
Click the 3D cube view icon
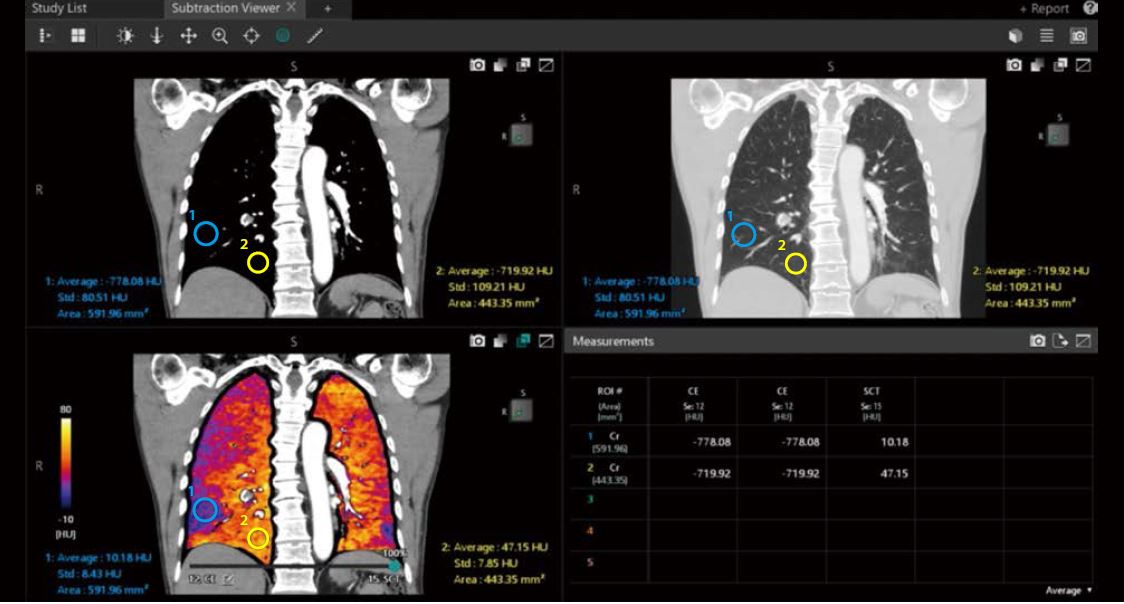[1015, 36]
